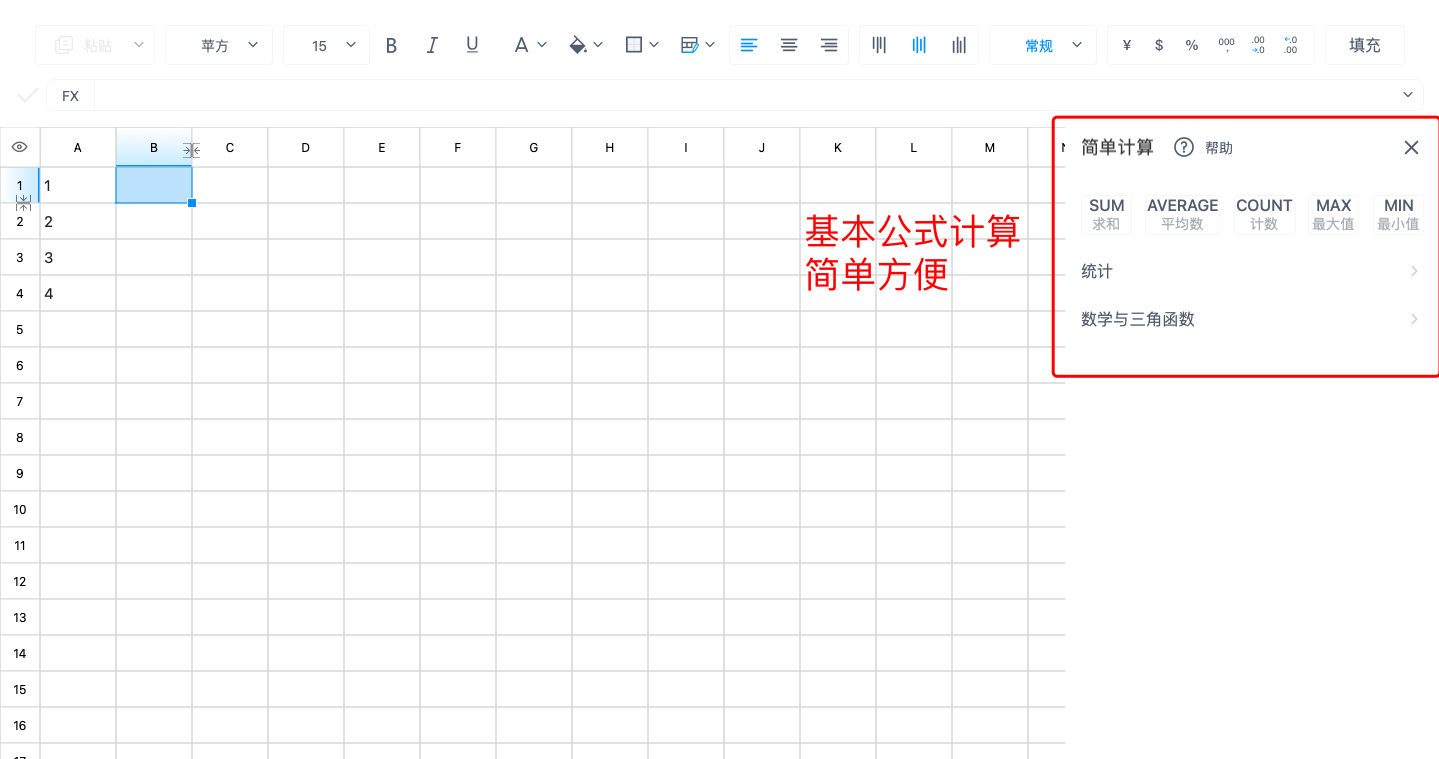Click into the formula input bar
Screen dimensions: 1439x759
745,96
